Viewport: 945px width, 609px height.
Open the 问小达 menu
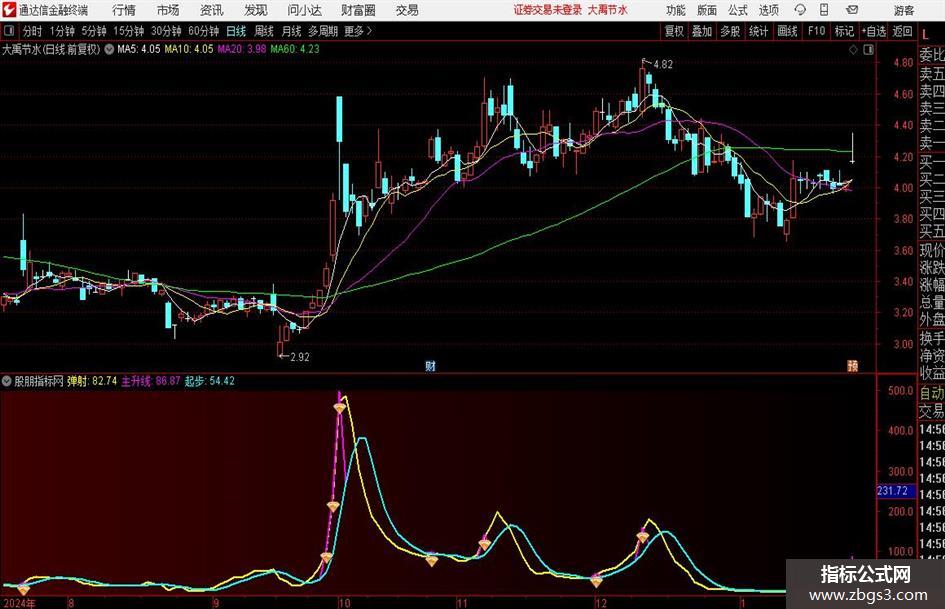tap(304, 10)
